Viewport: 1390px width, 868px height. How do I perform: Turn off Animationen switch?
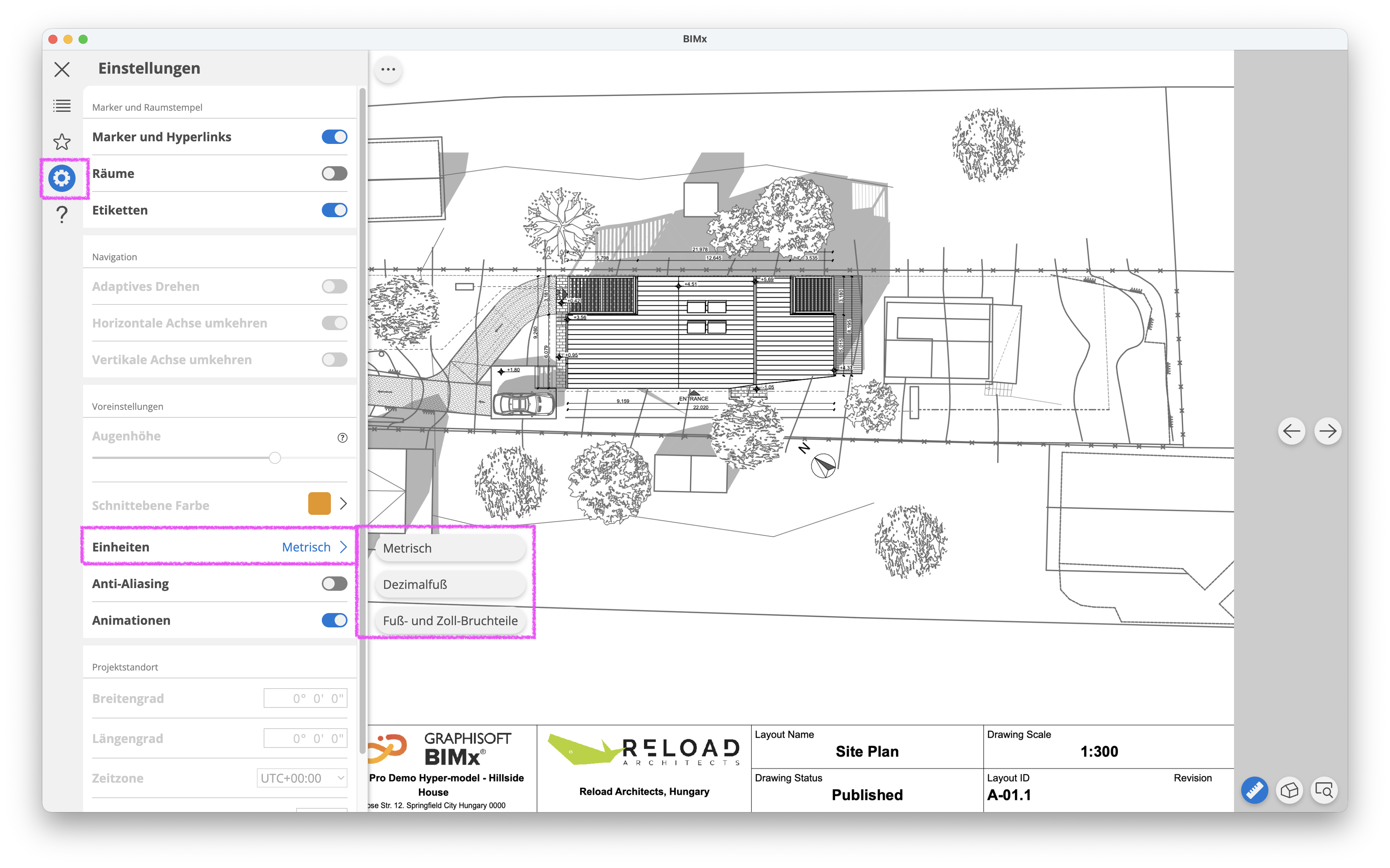click(x=335, y=621)
